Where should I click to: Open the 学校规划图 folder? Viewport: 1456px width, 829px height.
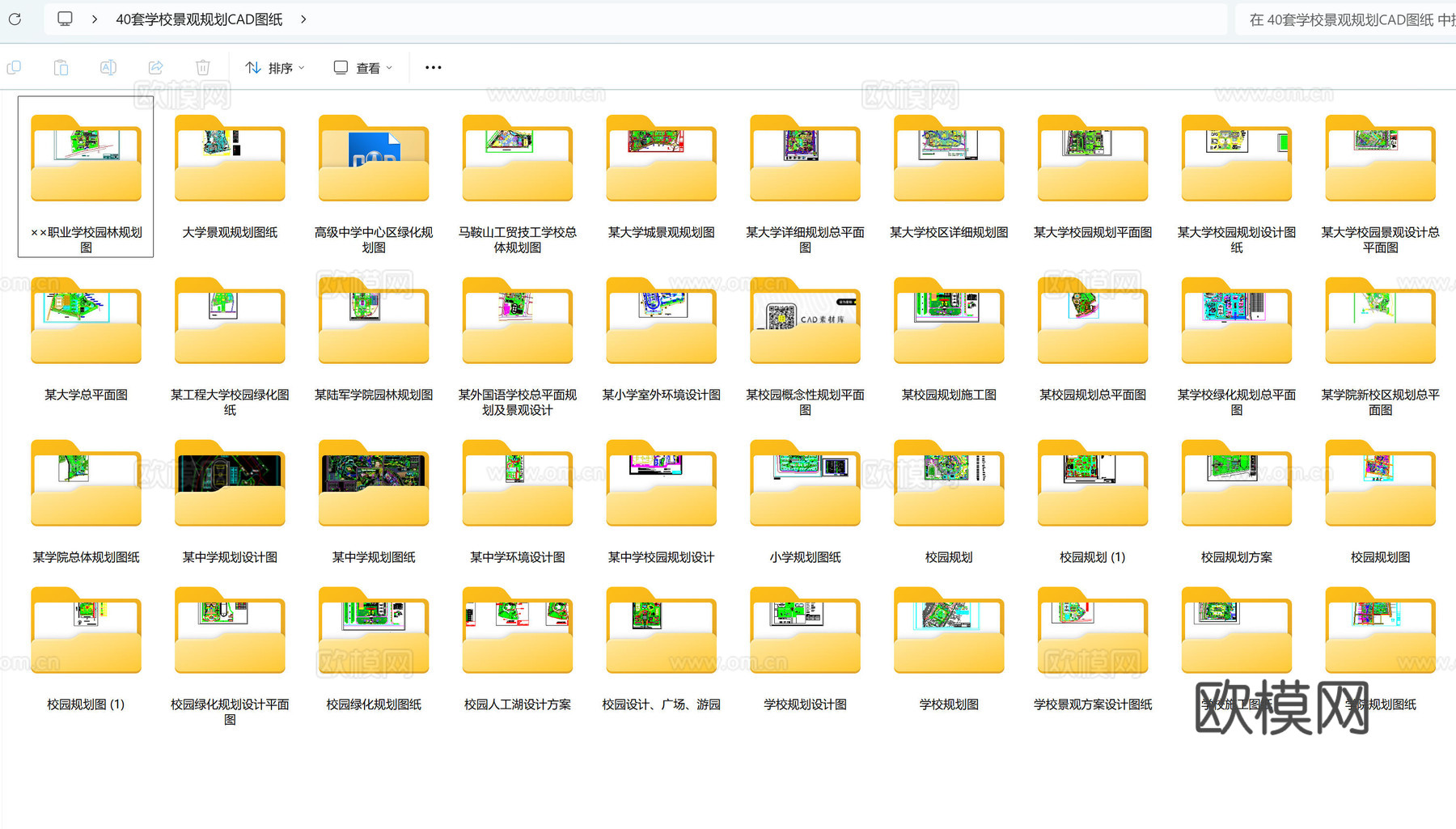point(948,631)
